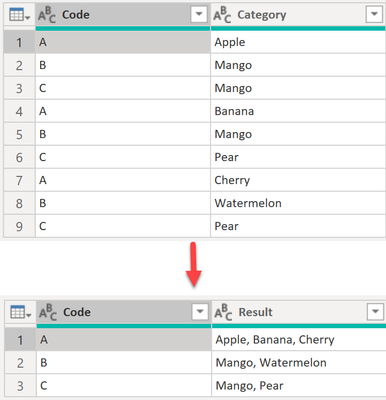The image size is (386, 400).
Task: Click Code cell A in row 7
Action: click(123, 180)
